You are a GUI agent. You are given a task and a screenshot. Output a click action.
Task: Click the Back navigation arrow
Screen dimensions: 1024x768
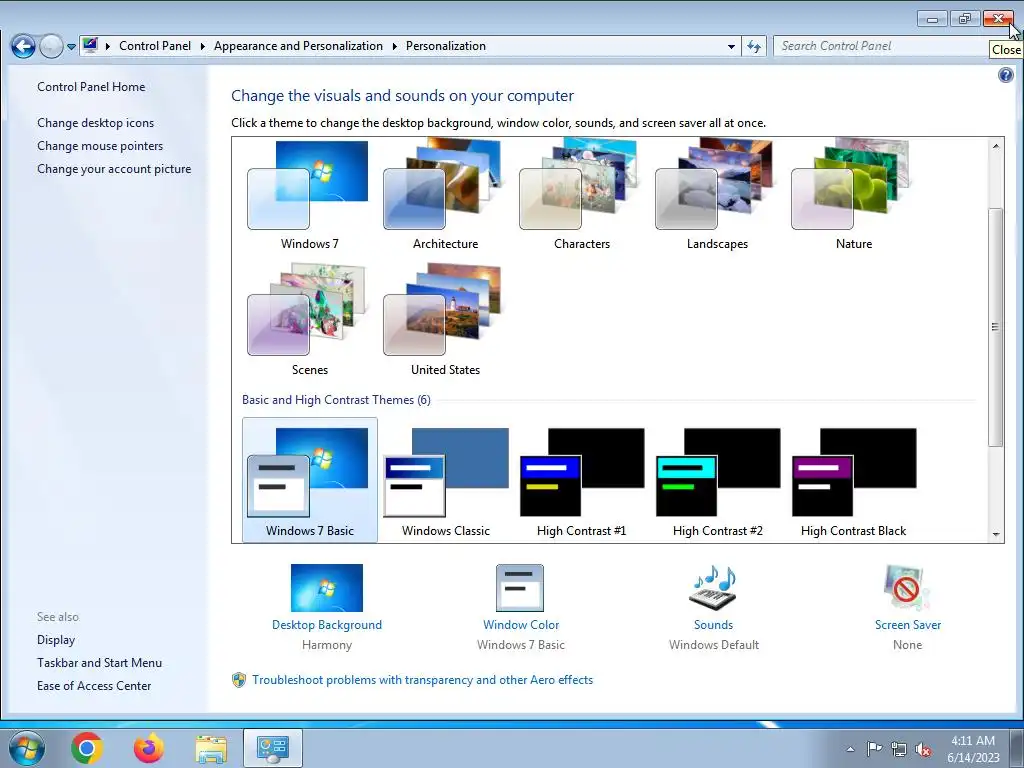[23, 46]
